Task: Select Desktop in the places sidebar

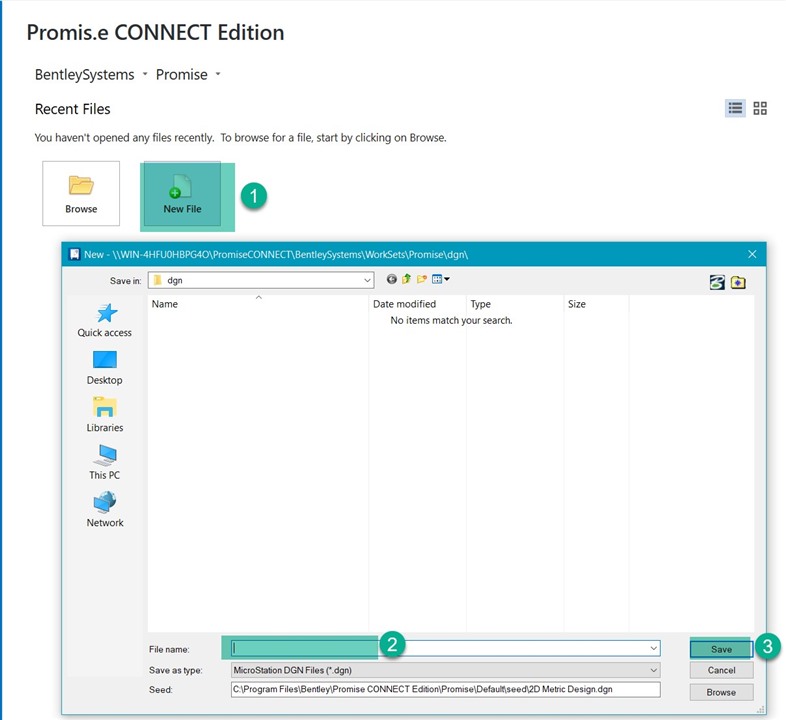Action: 105,368
